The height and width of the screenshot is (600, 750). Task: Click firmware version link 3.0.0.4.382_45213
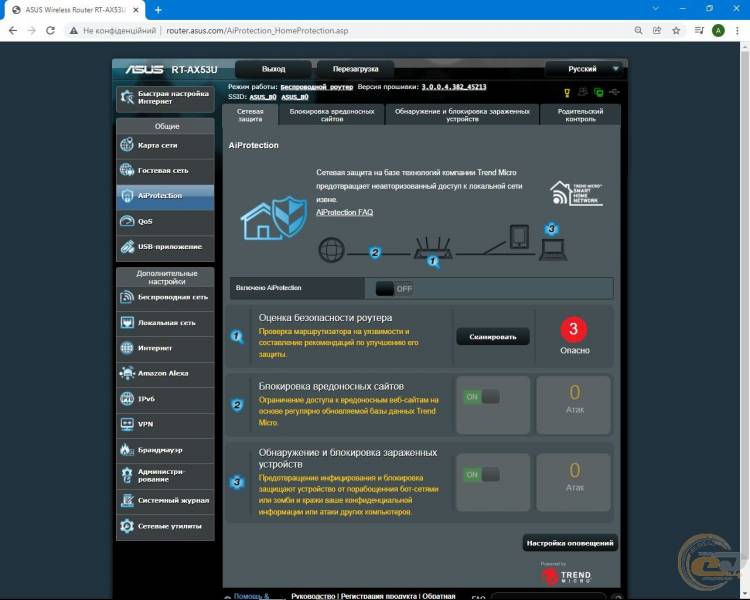(454, 87)
